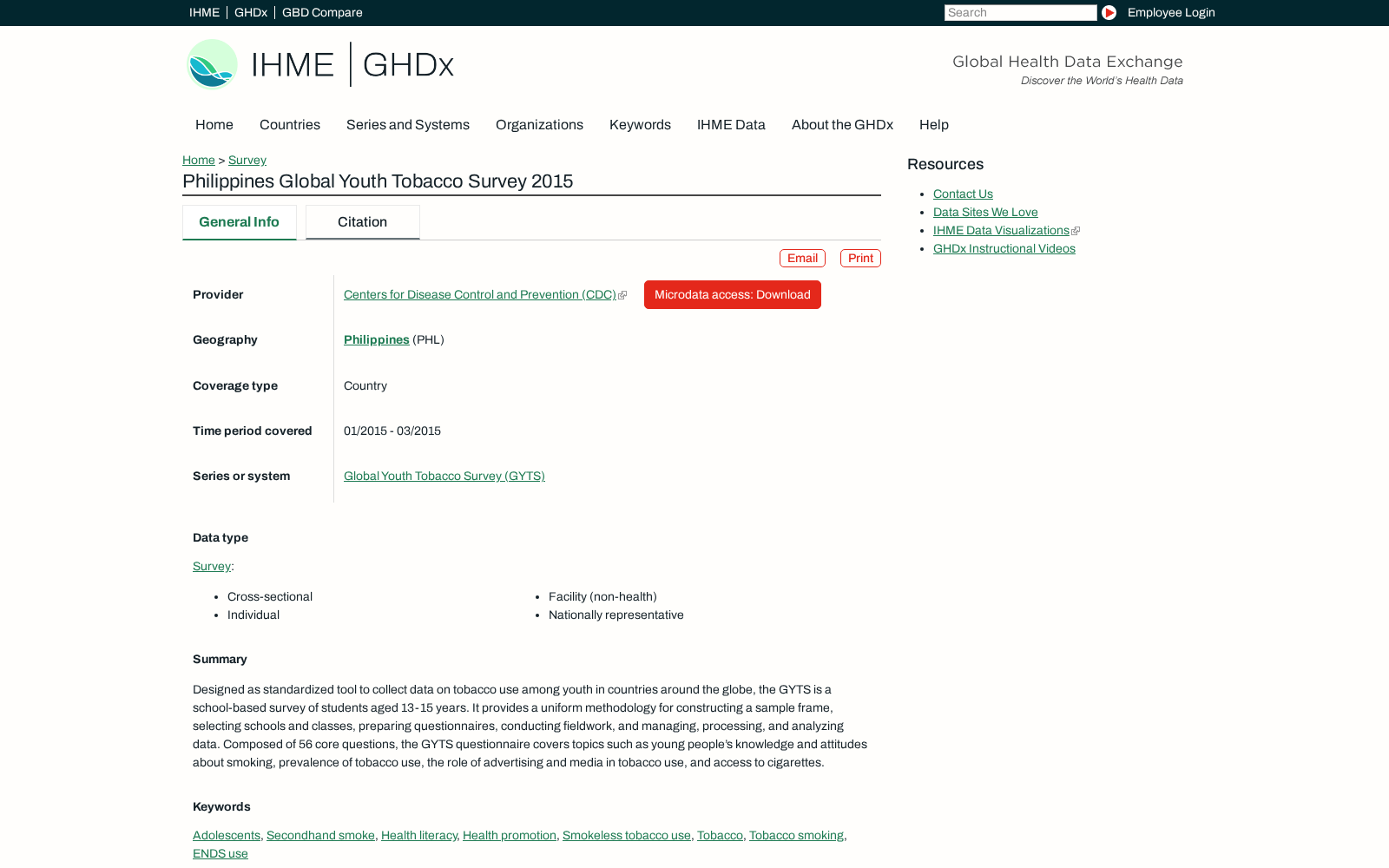Click Tobacco keyword link
Image resolution: width=1389 pixels, height=868 pixels.
(x=720, y=835)
